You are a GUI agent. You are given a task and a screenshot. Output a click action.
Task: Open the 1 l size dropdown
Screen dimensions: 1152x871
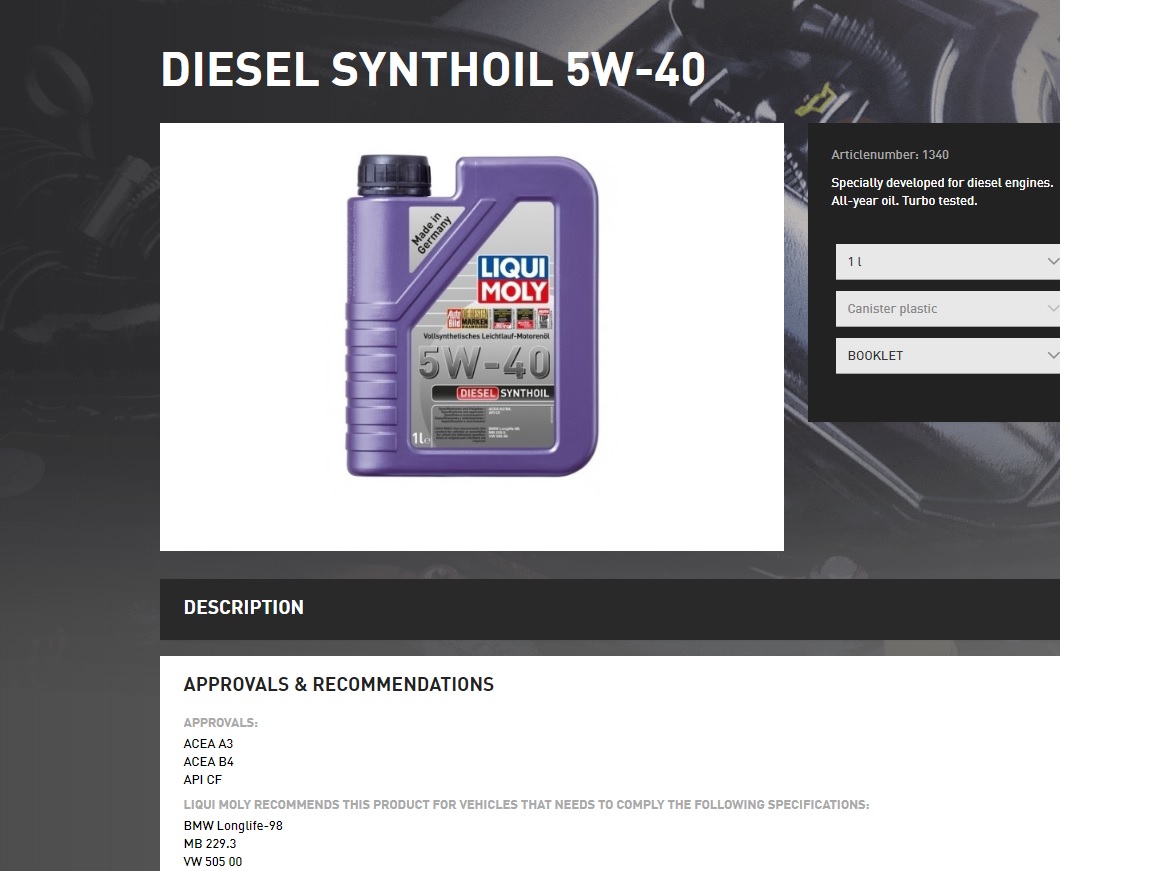(947, 261)
